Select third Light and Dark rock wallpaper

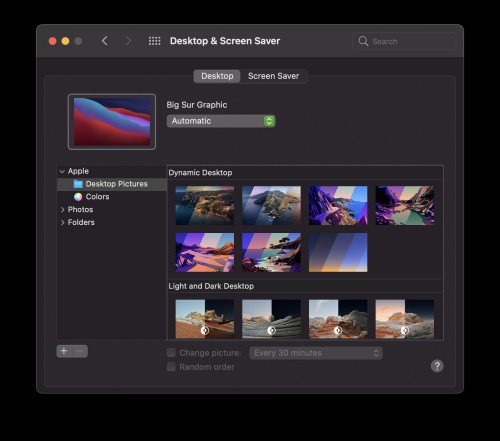338,319
